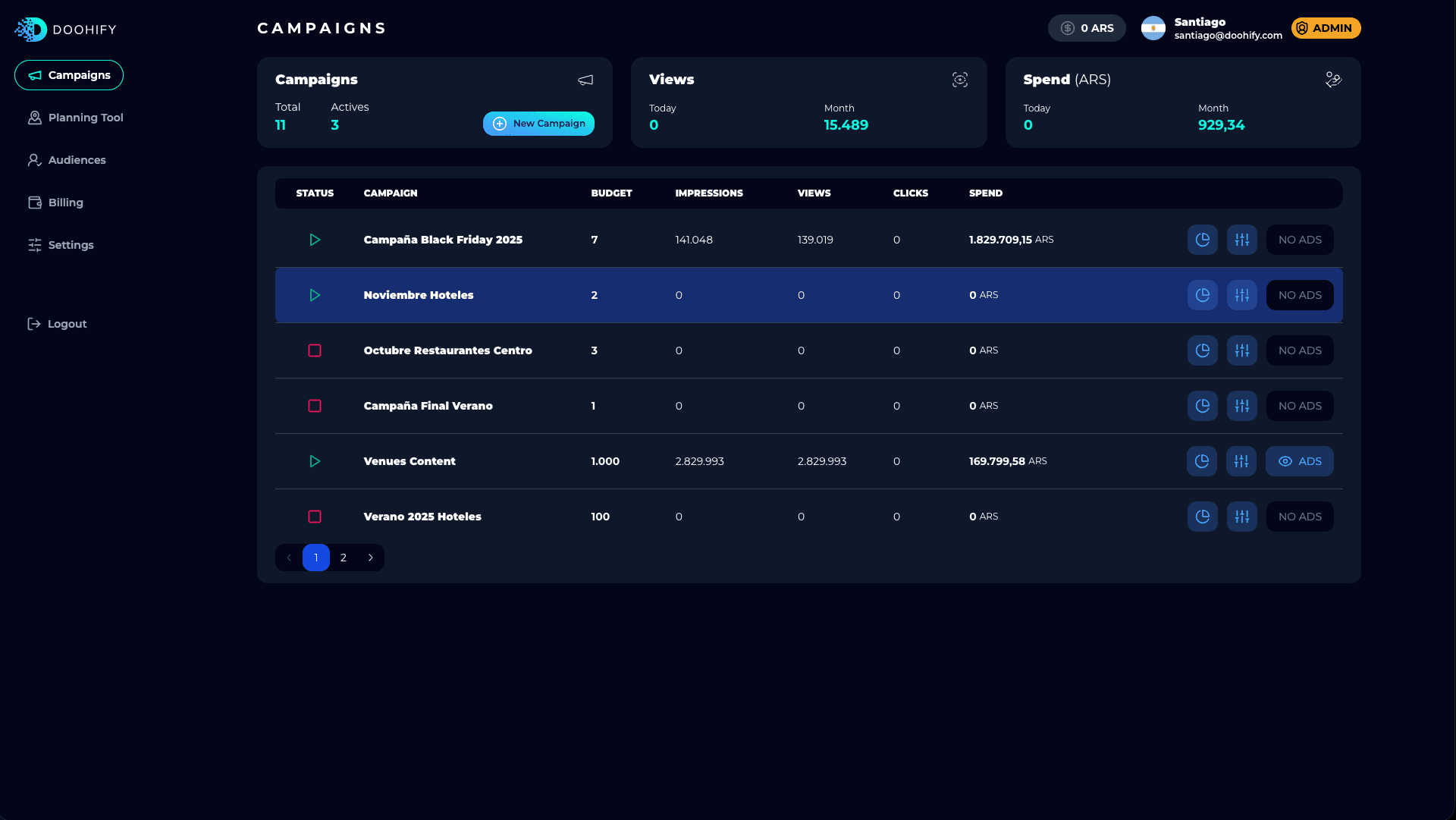Toggle play status of Campaña Black Friday 2025
1456x820 pixels.
click(x=315, y=240)
